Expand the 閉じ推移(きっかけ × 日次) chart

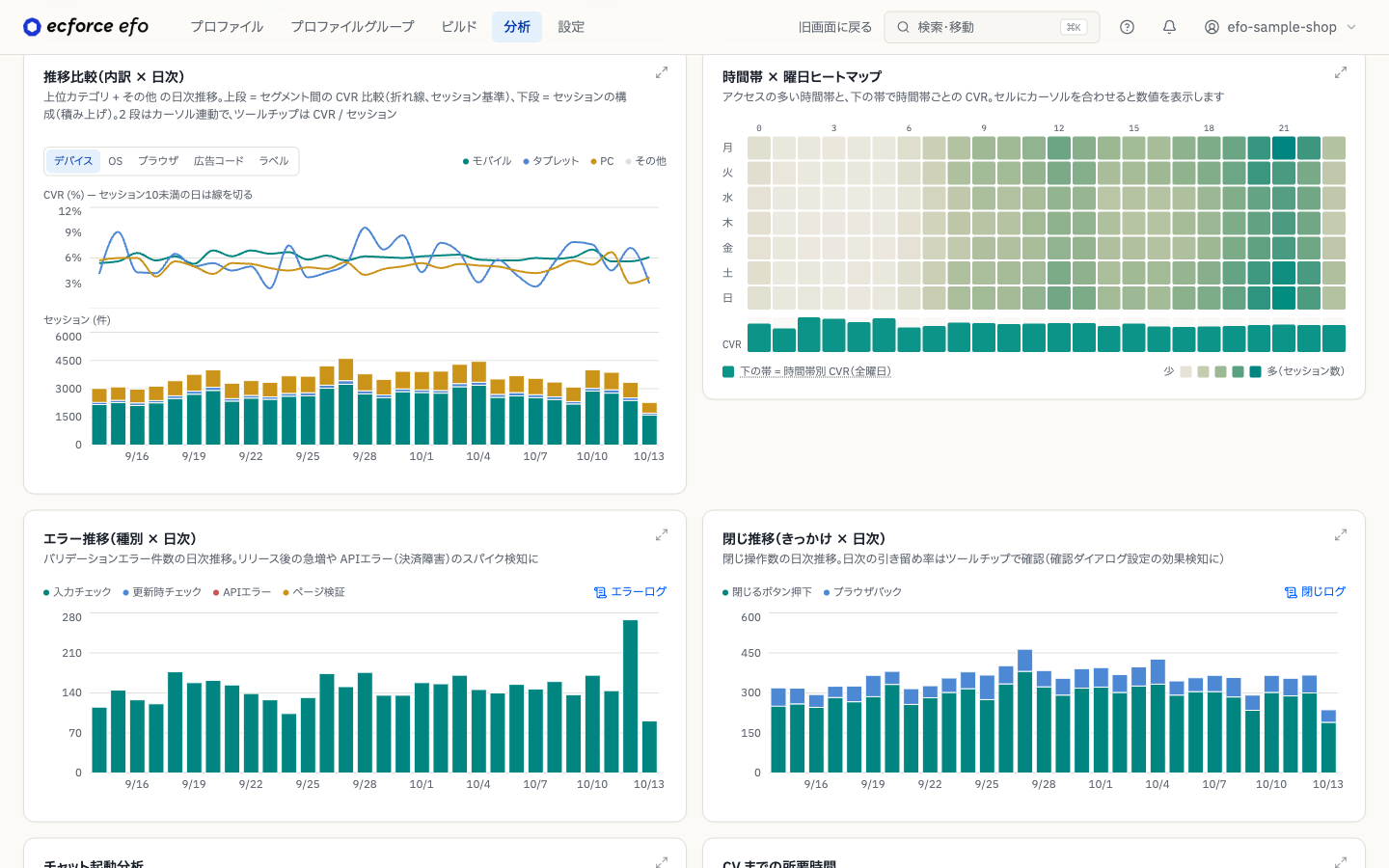(1341, 534)
